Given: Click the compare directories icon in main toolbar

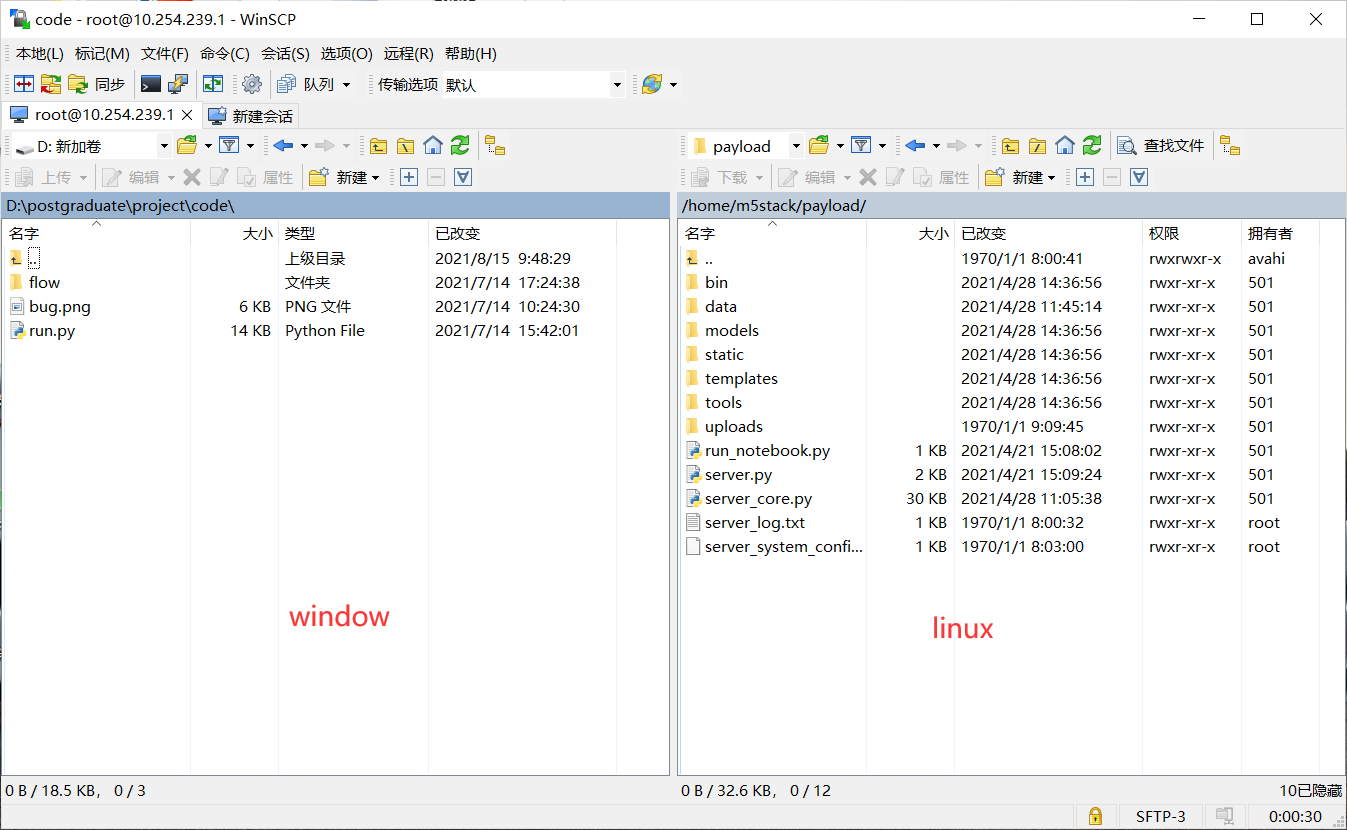Looking at the screenshot, I should pyautogui.click(x=23, y=85).
